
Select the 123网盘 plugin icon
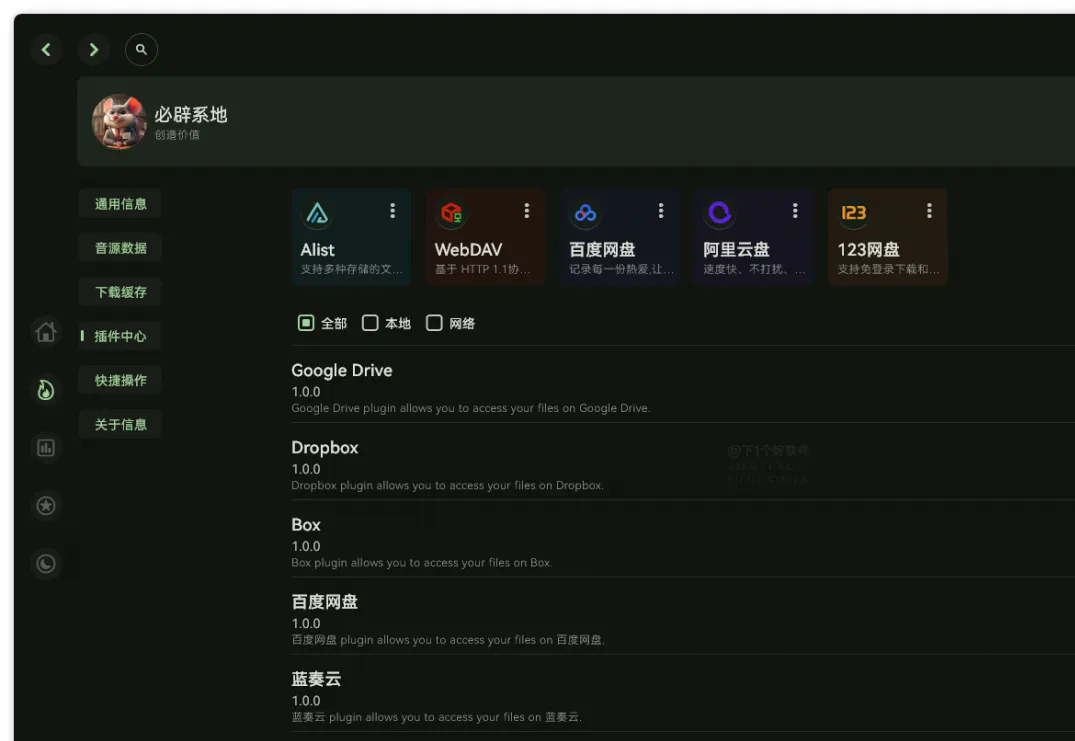(854, 212)
